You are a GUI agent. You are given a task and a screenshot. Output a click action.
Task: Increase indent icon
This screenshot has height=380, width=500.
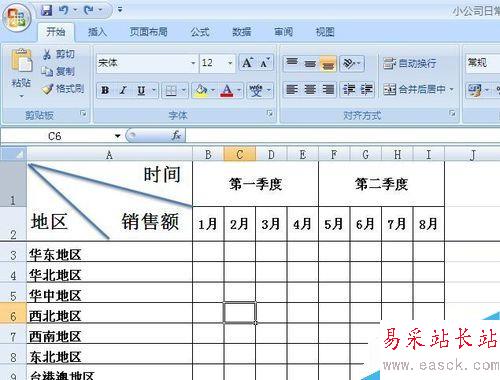point(366,89)
